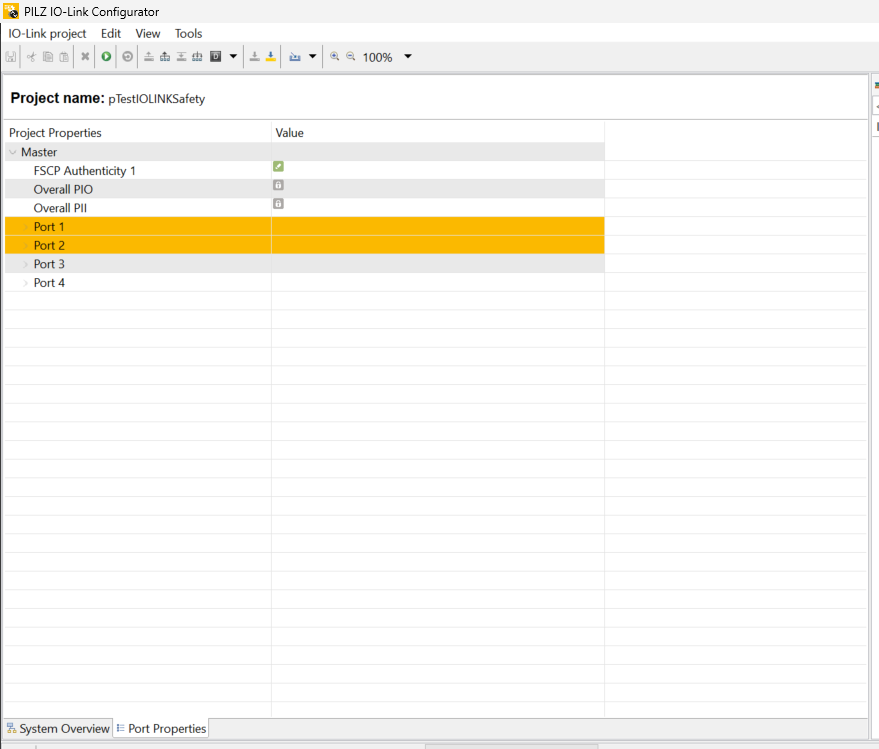Open dropdown arrow beside blue import icon
This screenshot has width=879, height=749.
[x=313, y=56]
